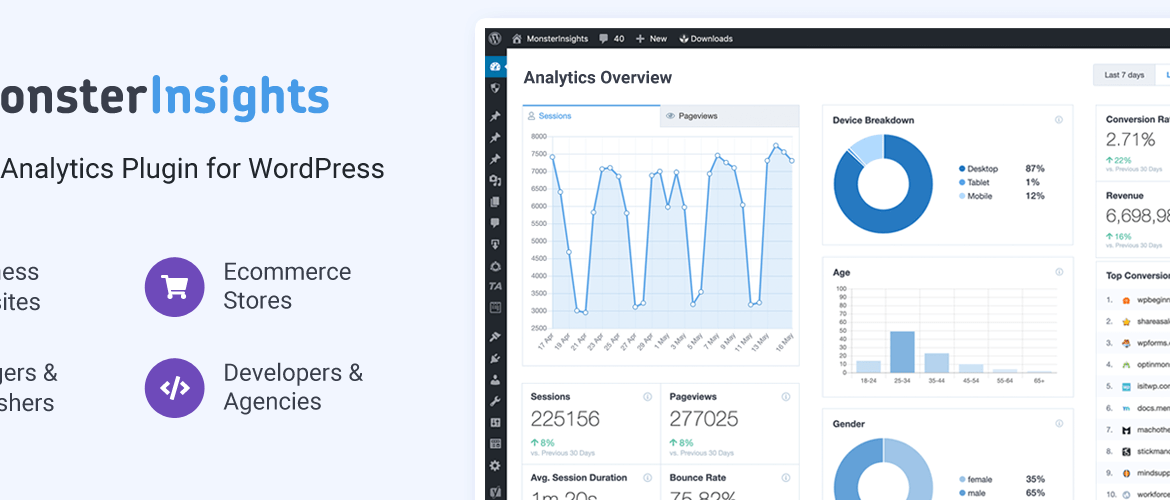This screenshot has width=1170, height=500.
Task: Open the Media icon in sidebar
Action: [495, 180]
